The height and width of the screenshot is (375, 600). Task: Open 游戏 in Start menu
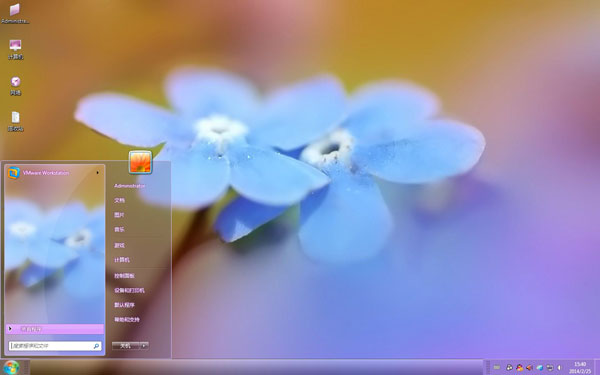tap(119, 245)
